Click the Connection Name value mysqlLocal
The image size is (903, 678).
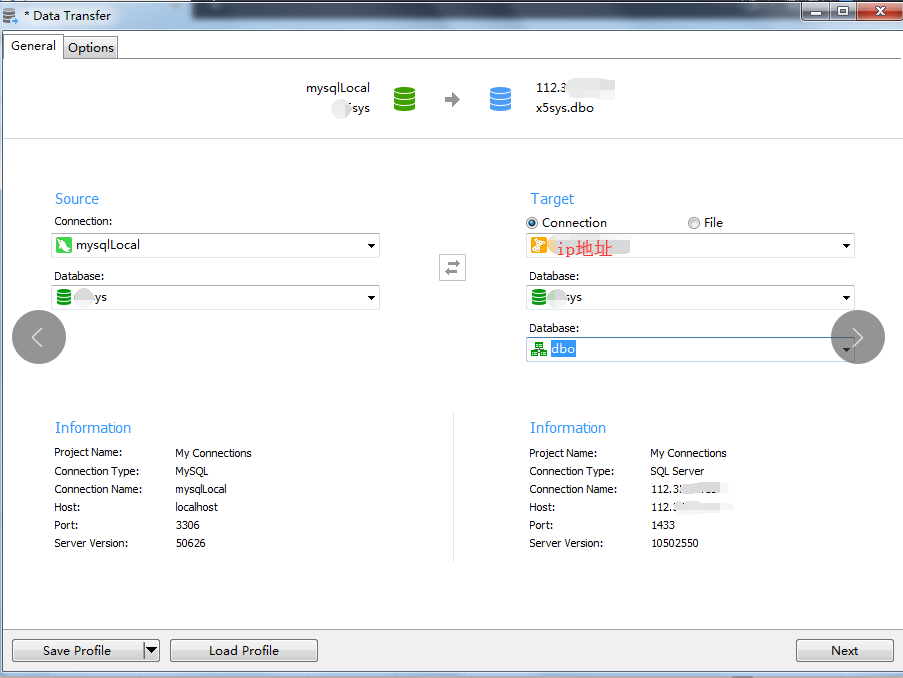click(x=201, y=489)
